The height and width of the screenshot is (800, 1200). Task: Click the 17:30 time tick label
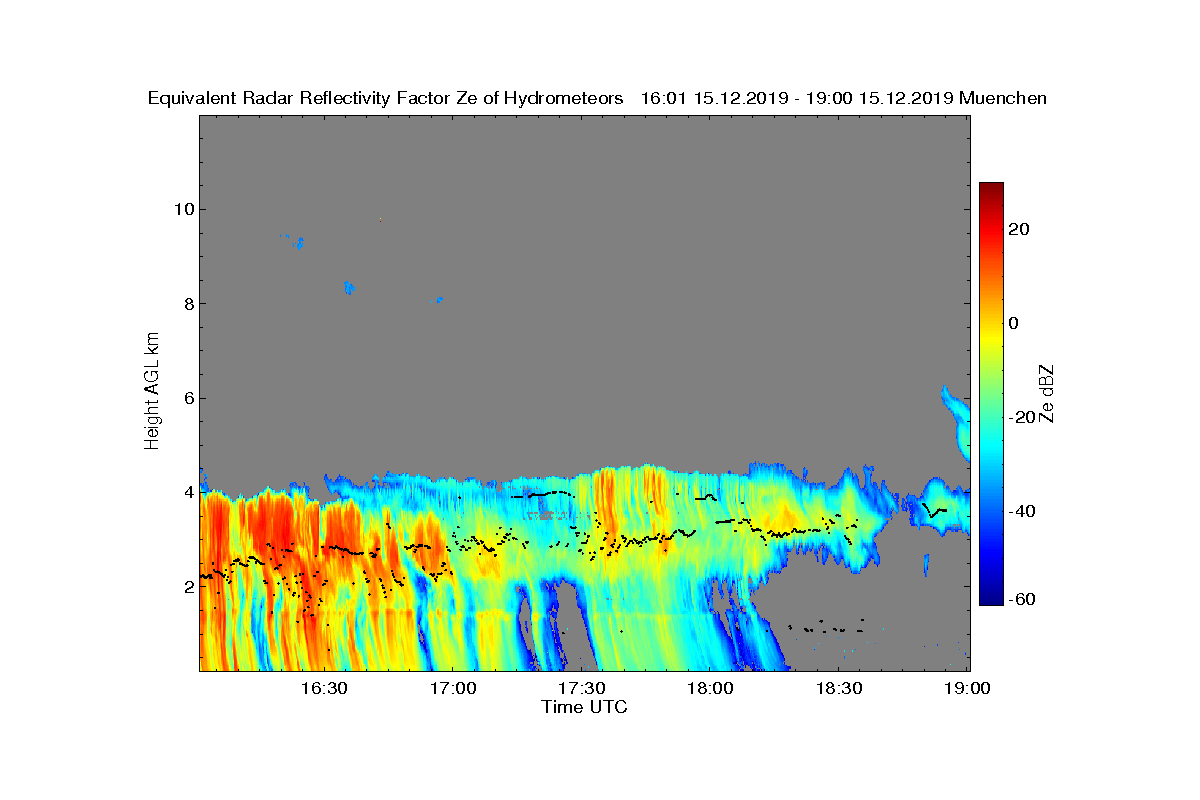point(581,688)
